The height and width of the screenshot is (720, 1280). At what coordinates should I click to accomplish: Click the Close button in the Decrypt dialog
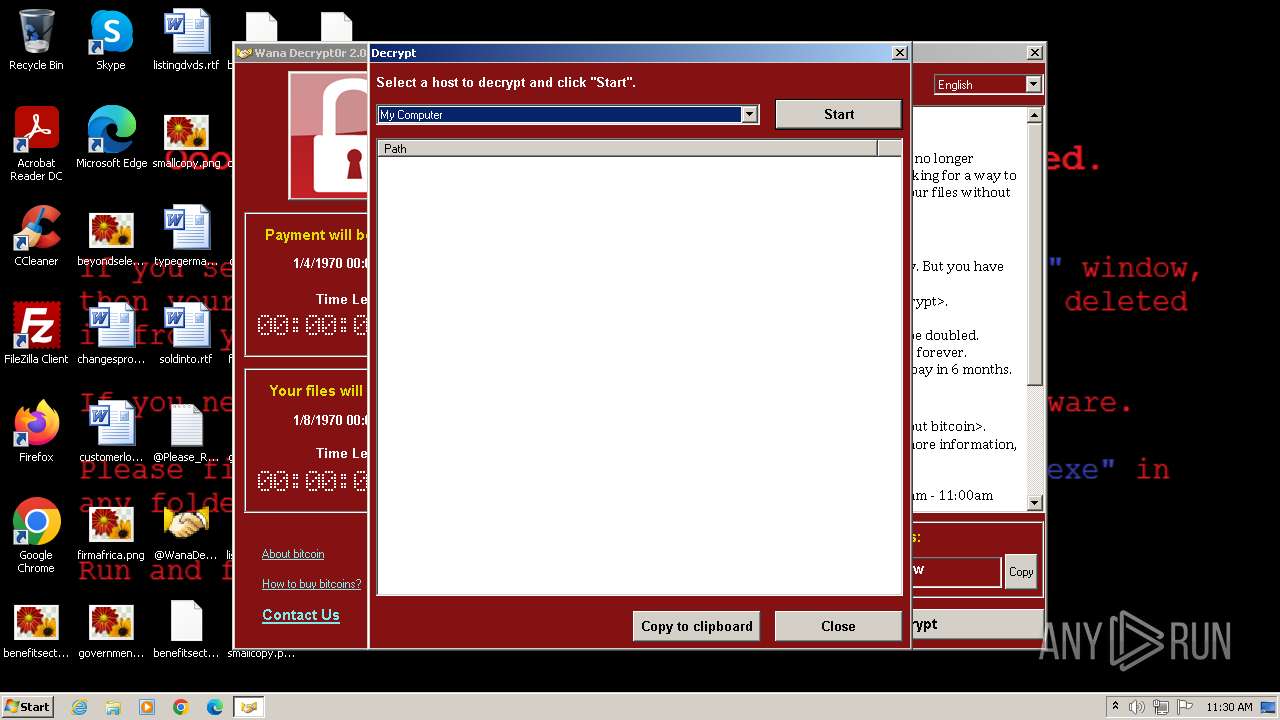point(838,626)
